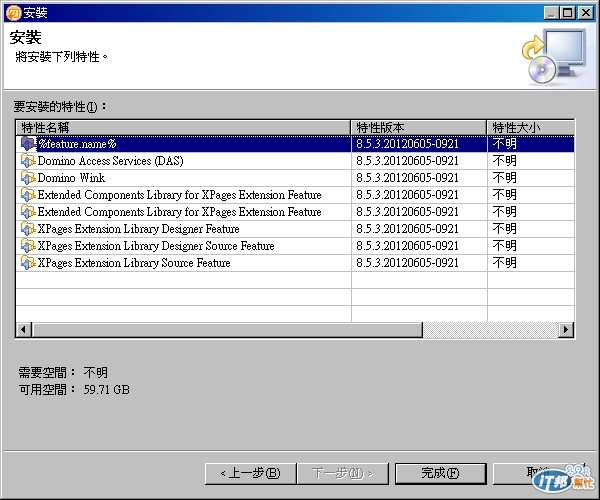Click the 完成(F) finish button
The height and width of the screenshot is (500, 600).
440,474
